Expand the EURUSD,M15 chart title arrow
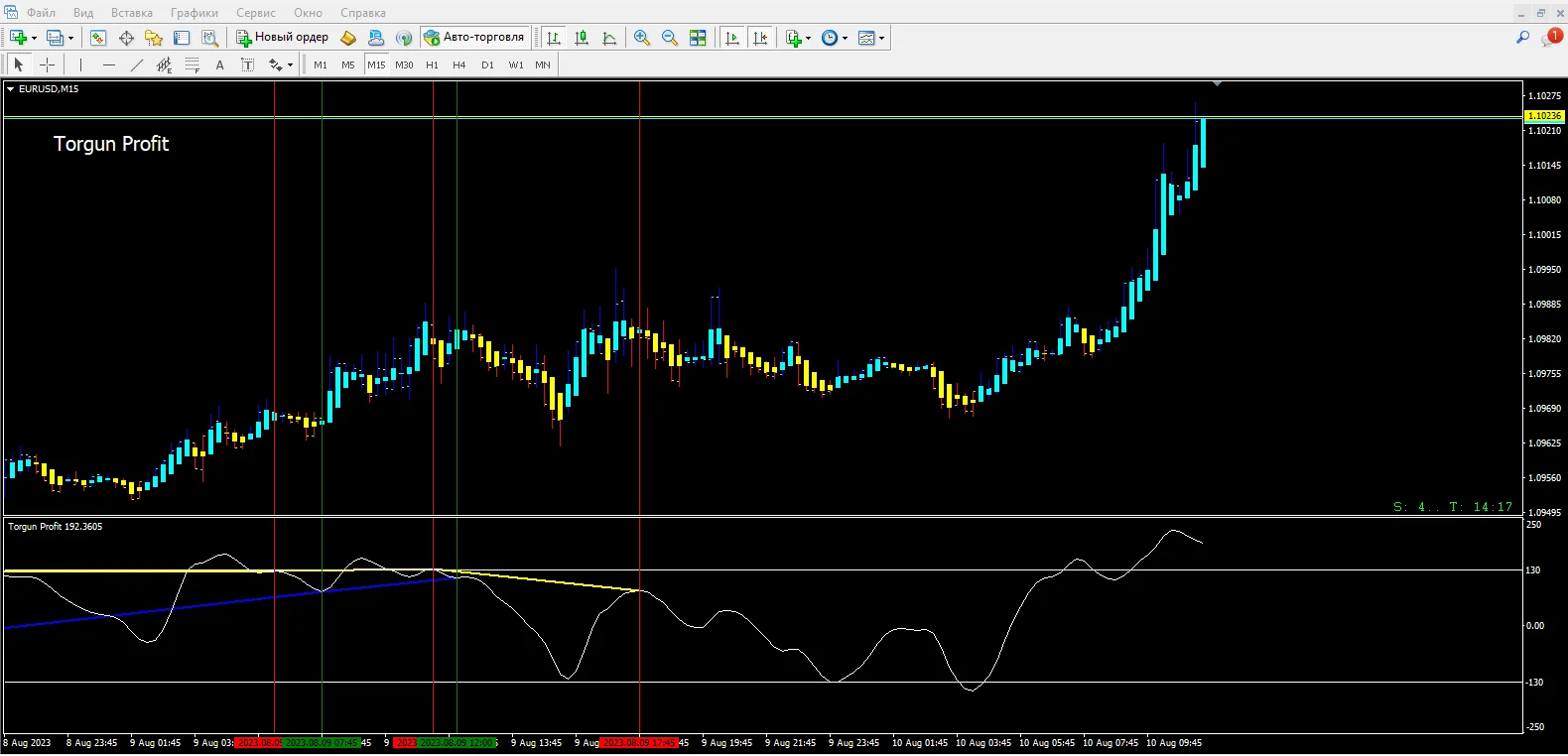 (x=11, y=89)
